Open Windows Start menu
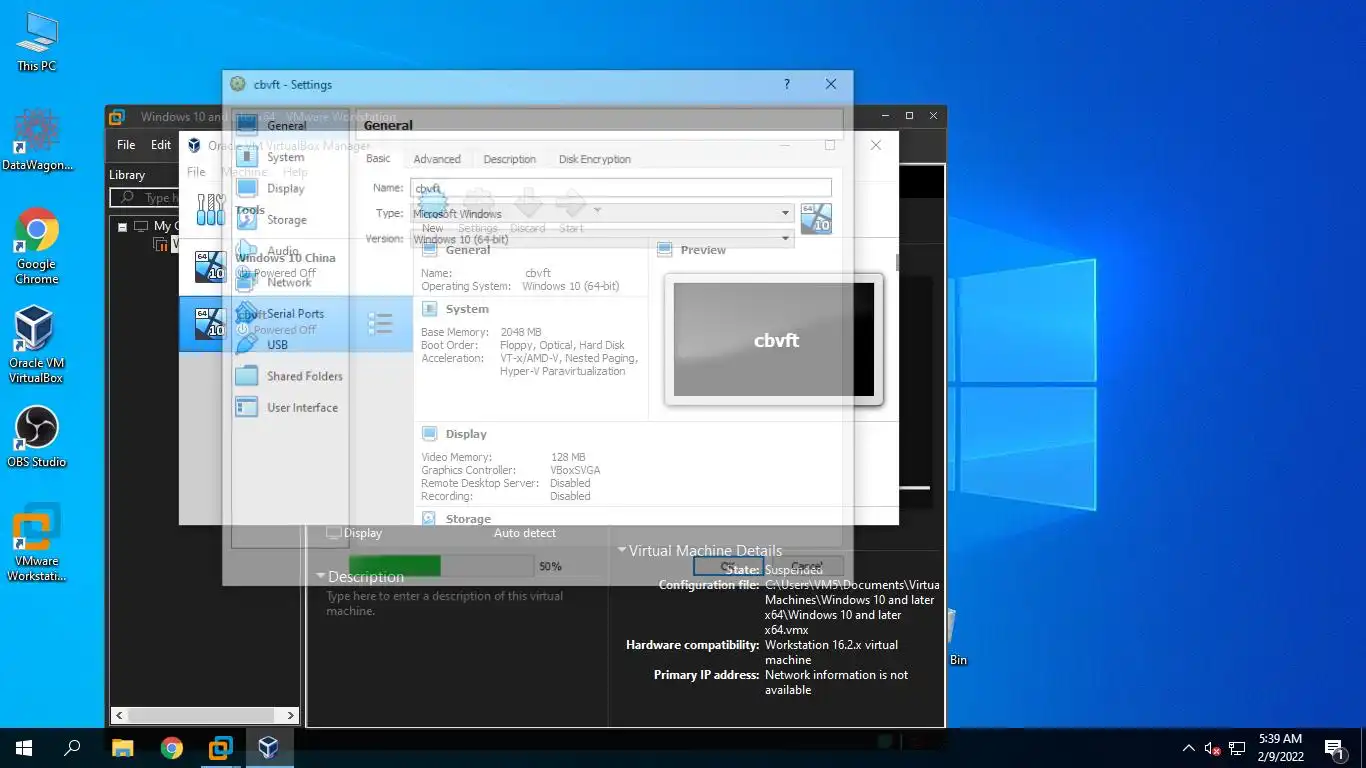Screen dimensions: 1366x768 click(24, 747)
